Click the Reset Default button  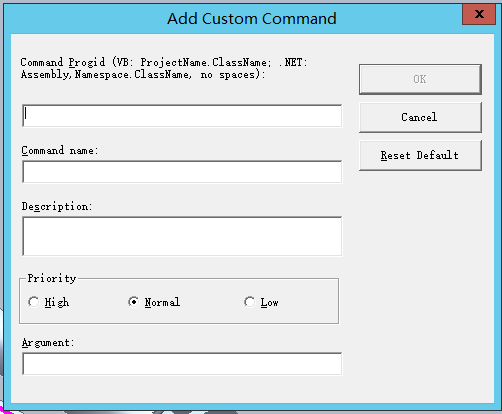420,155
